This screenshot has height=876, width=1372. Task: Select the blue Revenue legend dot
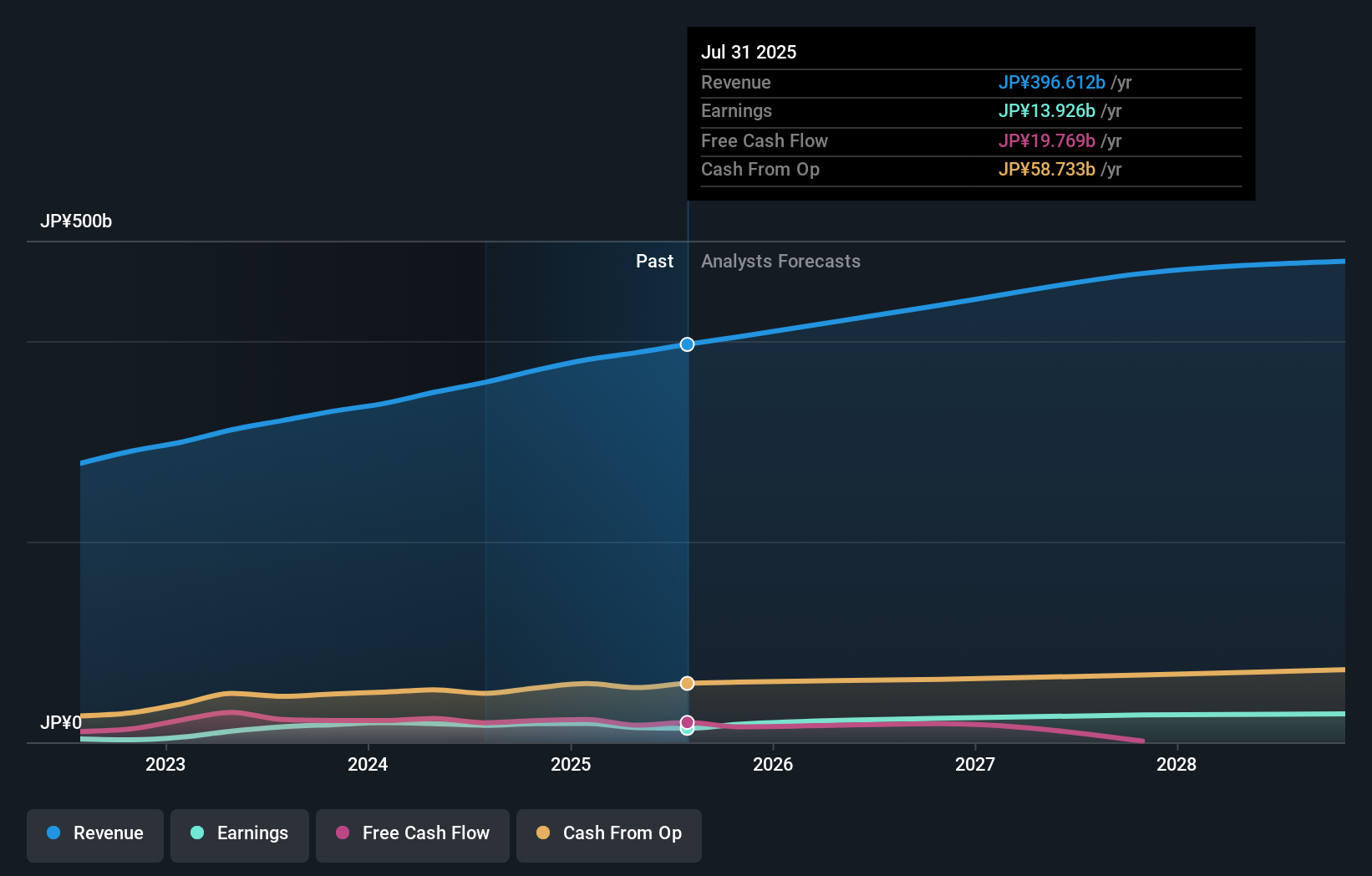coord(53,833)
